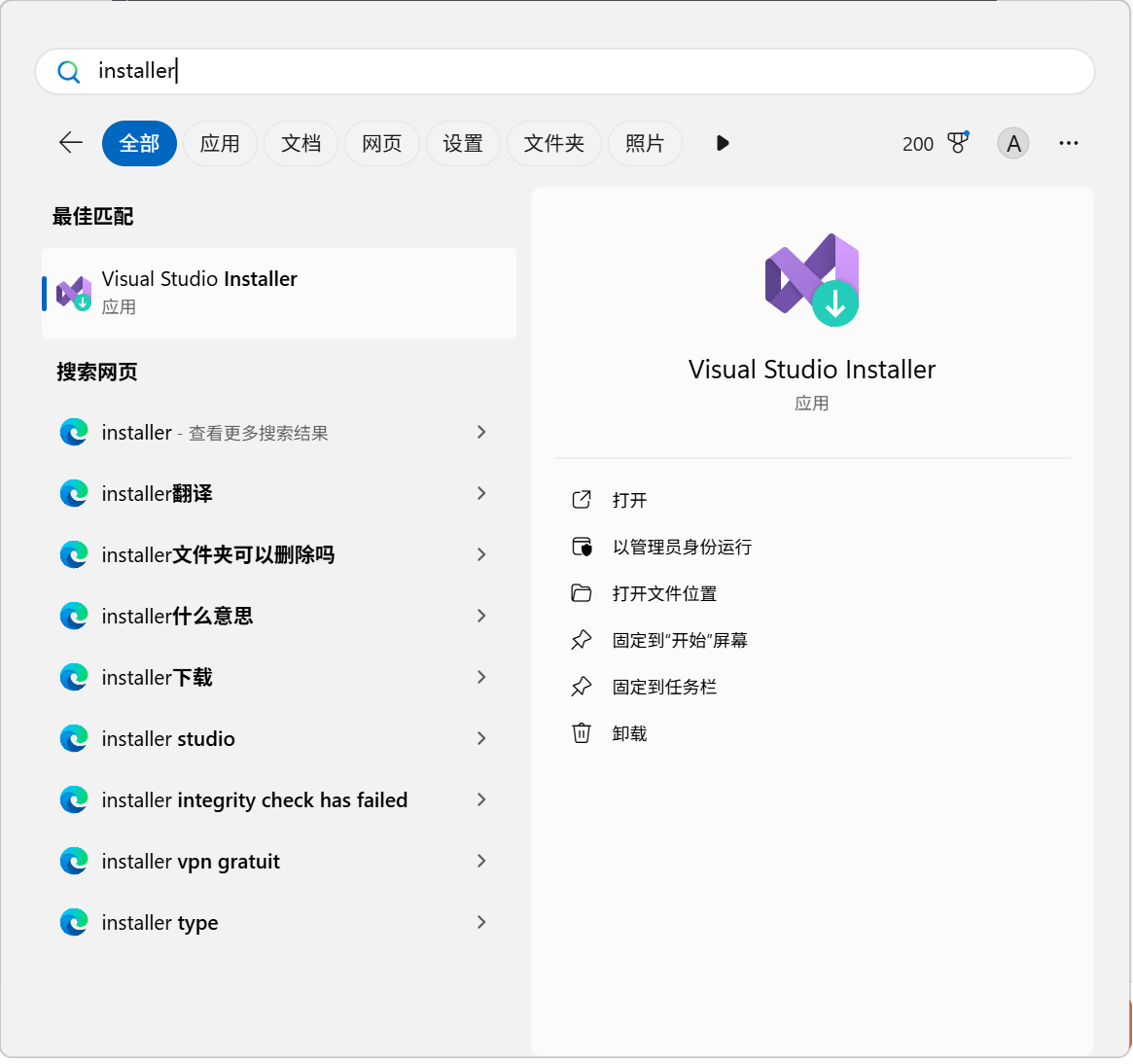Expand chevron for installer integrity check has failed
Screen dimensions: 1133x1064
tap(482, 800)
